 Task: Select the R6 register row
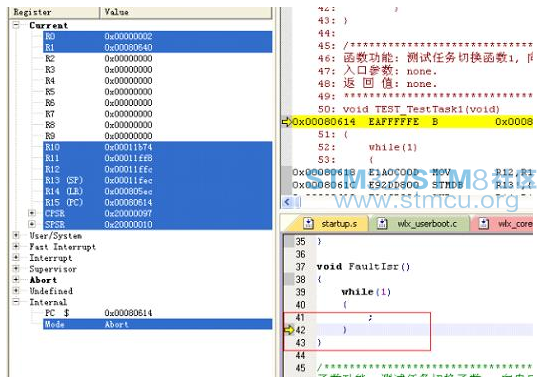click(x=157, y=103)
